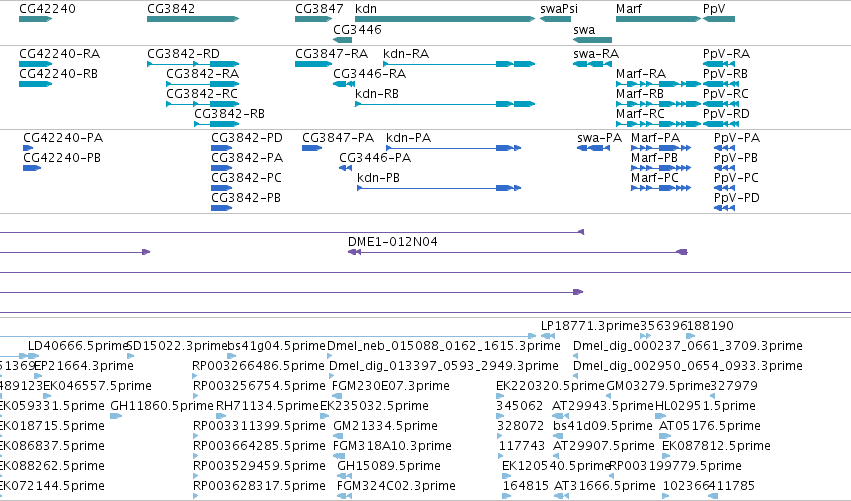
Task: Select protein Marf-PB
Action: click(661, 168)
